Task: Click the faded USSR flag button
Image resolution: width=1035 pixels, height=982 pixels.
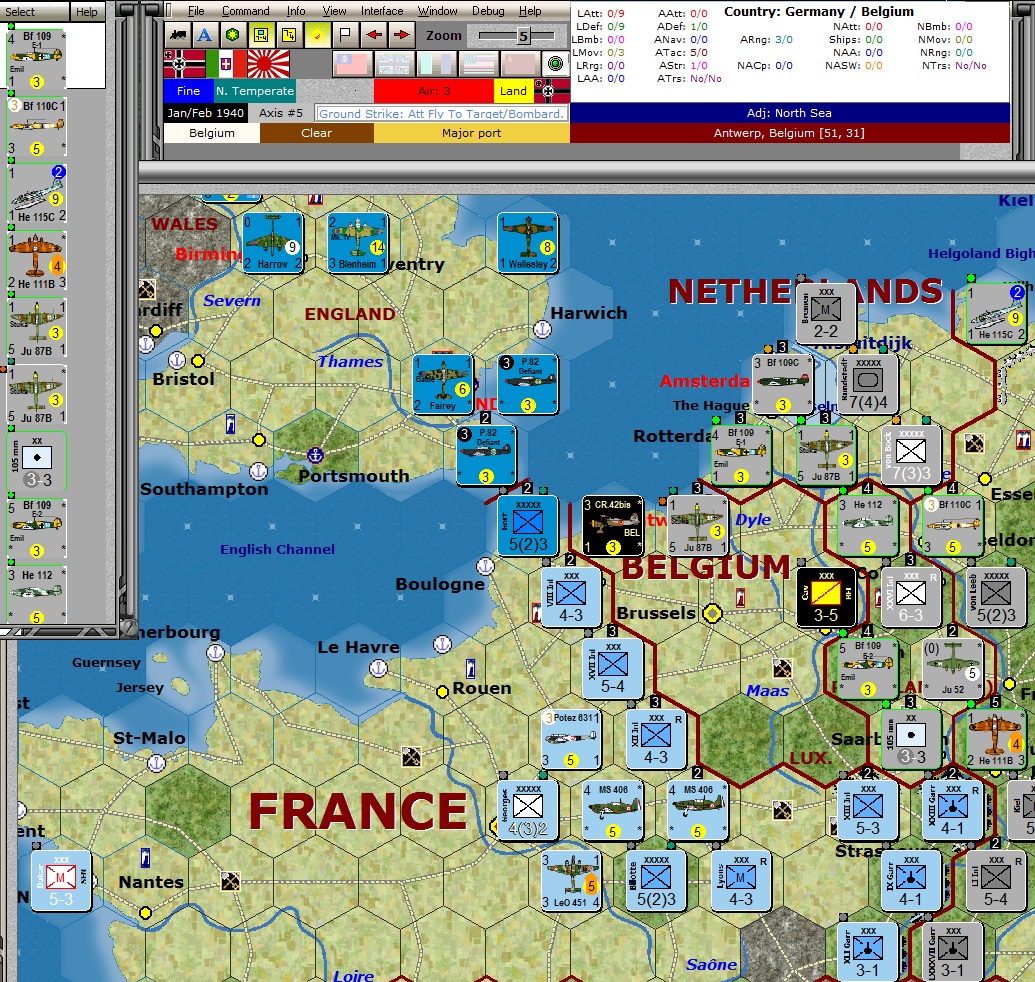Action: click(x=520, y=64)
